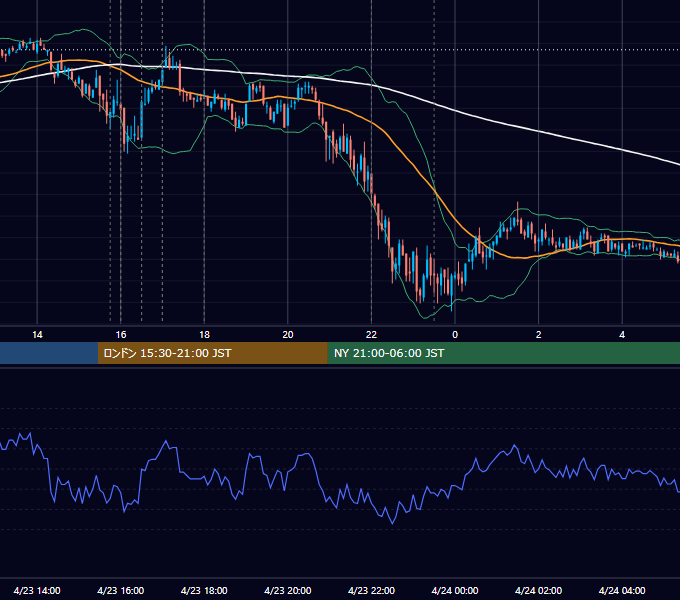The width and height of the screenshot is (680, 600).
Task: Click the hour label 22 on upper axis
Action: click(371, 335)
